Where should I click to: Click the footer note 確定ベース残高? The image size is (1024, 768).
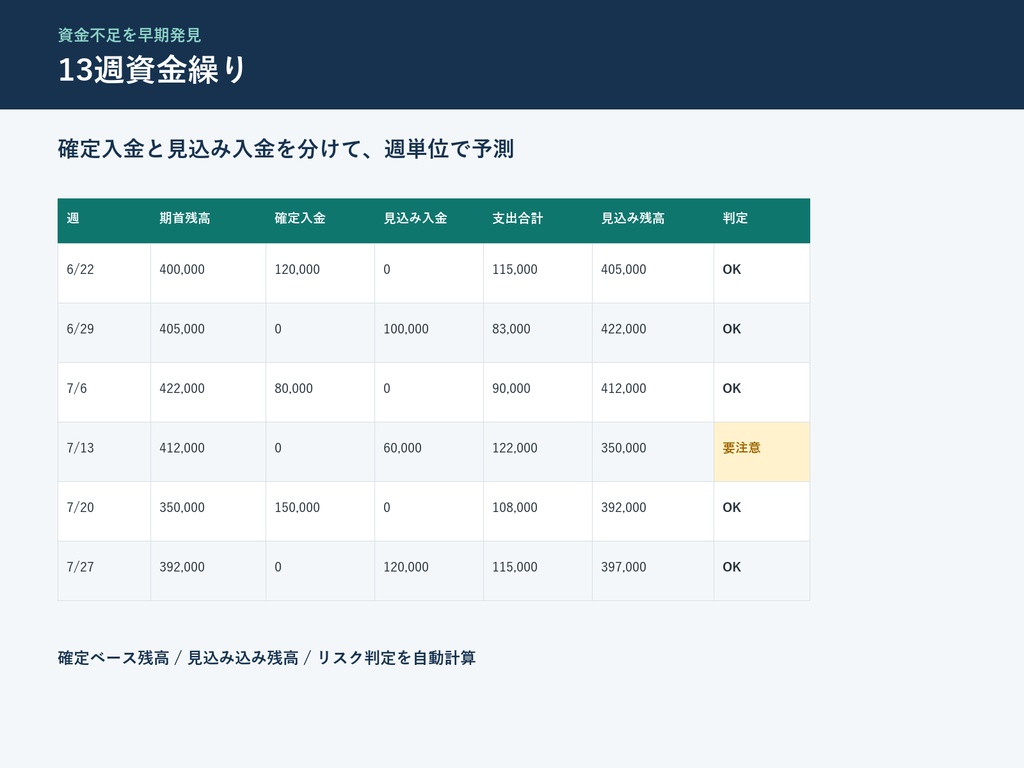click(266, 658)
